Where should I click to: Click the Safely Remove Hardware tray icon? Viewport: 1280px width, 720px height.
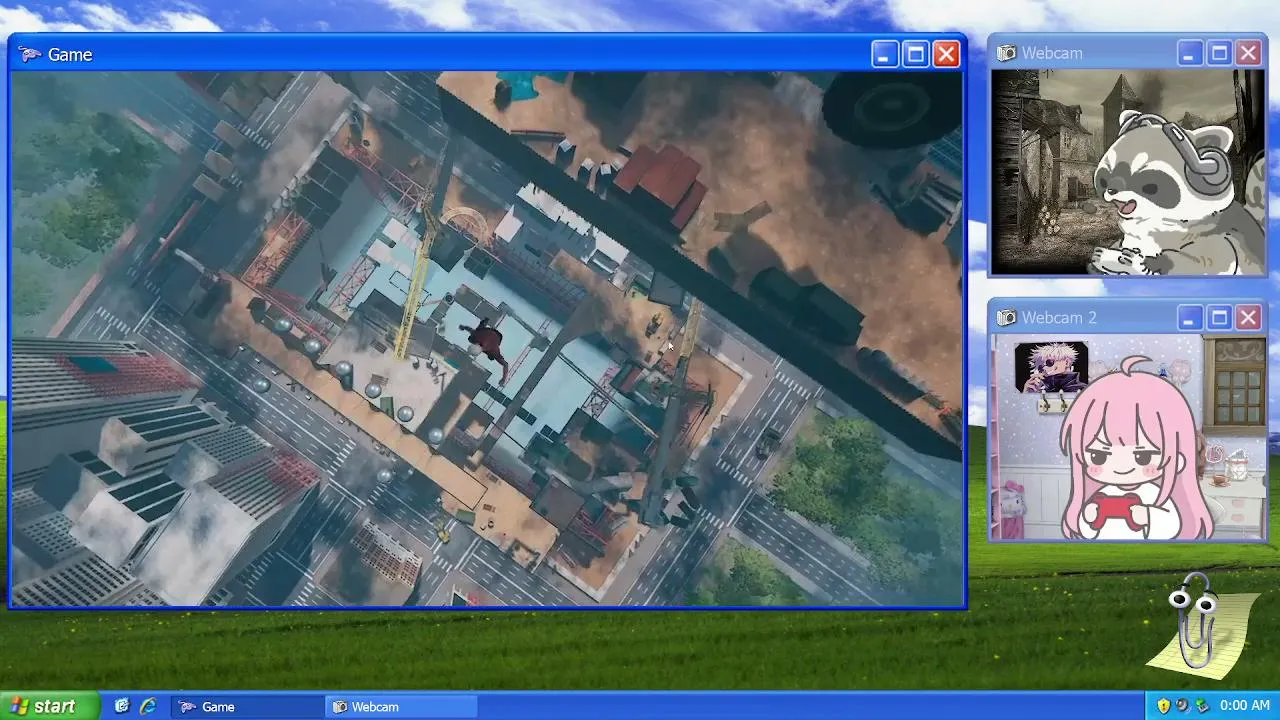(1201, 706)
